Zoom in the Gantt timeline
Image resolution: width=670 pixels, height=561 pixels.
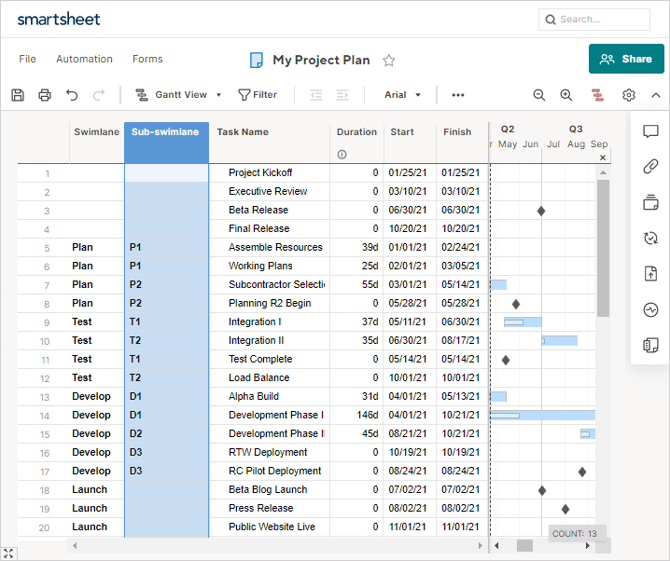[566, 95]
